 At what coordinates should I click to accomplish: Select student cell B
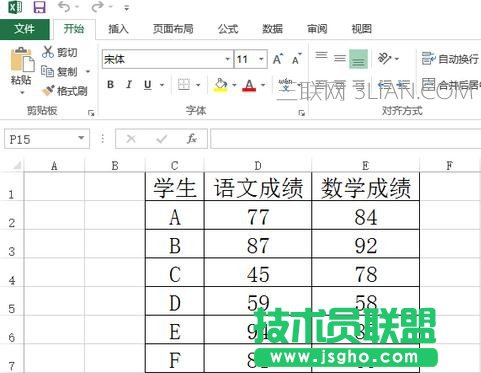pyautogui.click(x=175, y=244)
